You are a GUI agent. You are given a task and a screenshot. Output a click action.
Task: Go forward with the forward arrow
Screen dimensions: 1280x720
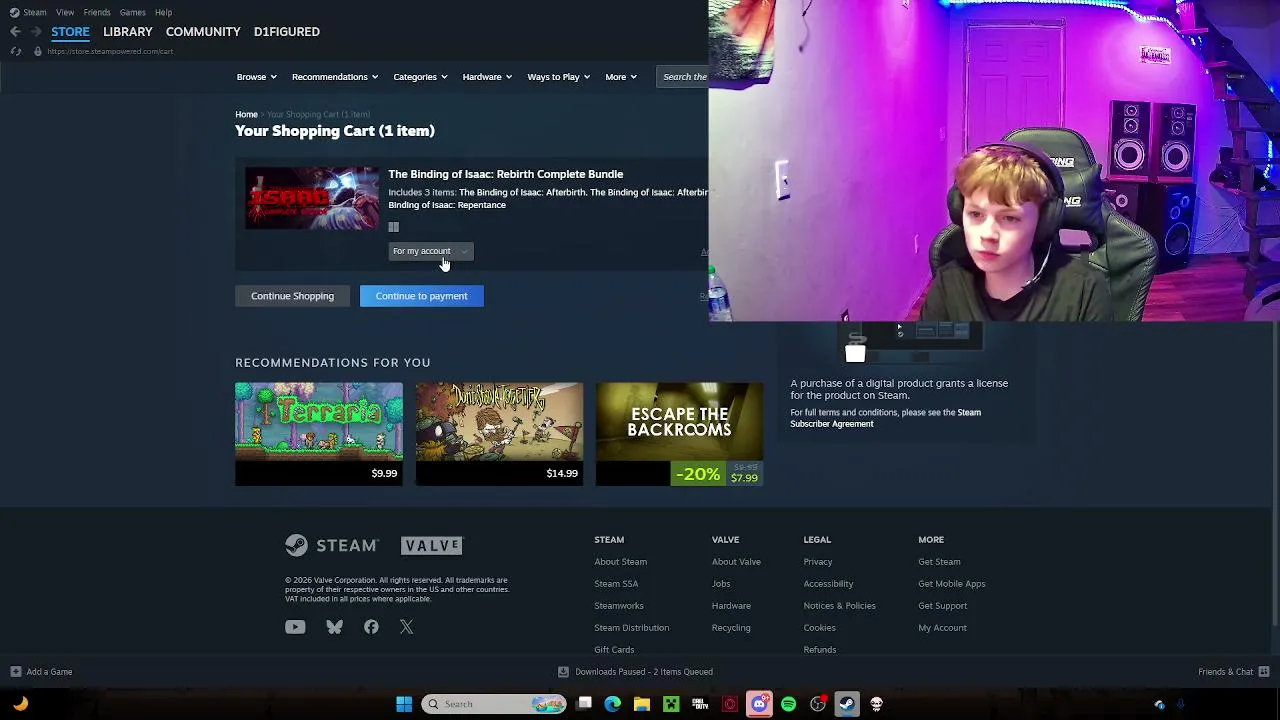pyautogui.click(x=36, y=32)
